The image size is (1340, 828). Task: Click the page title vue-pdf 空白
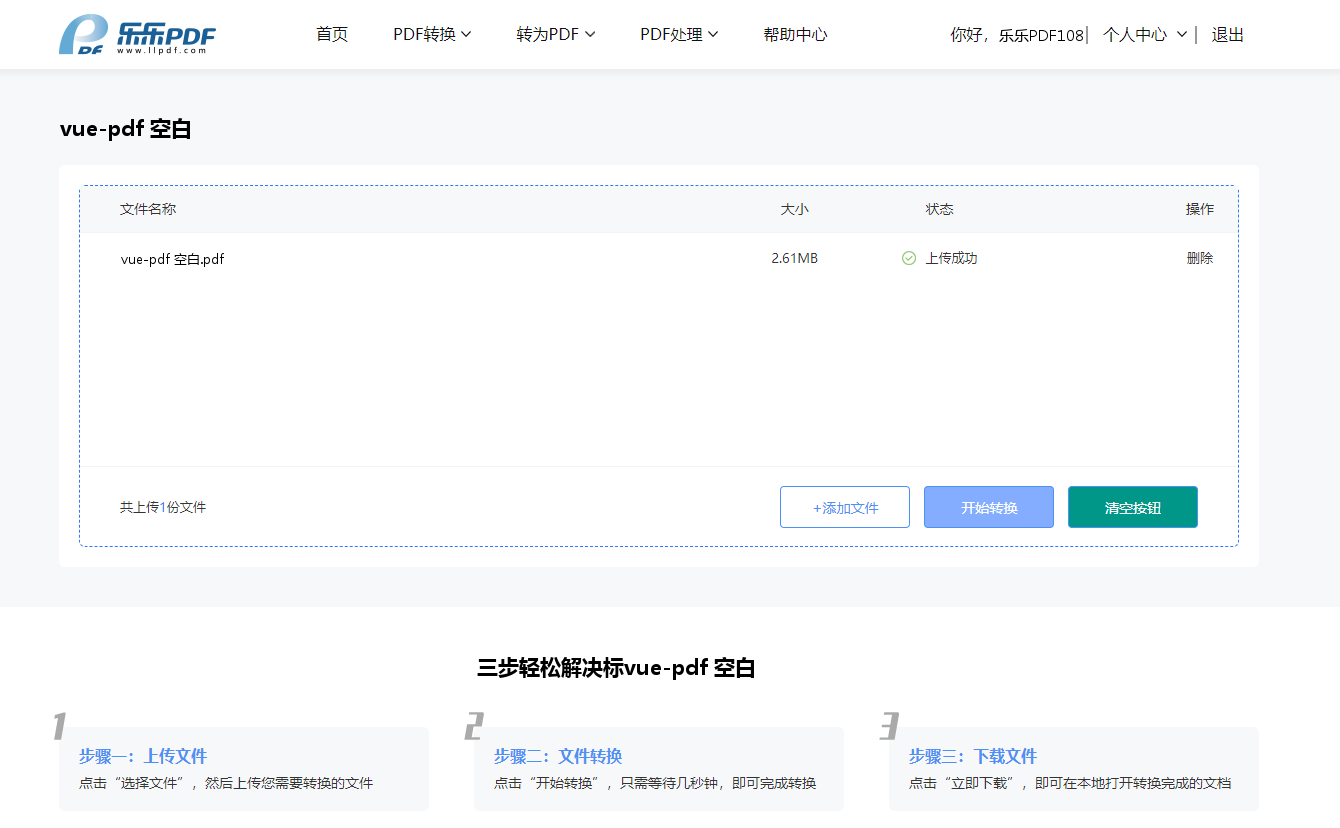[x=125, y=129]
